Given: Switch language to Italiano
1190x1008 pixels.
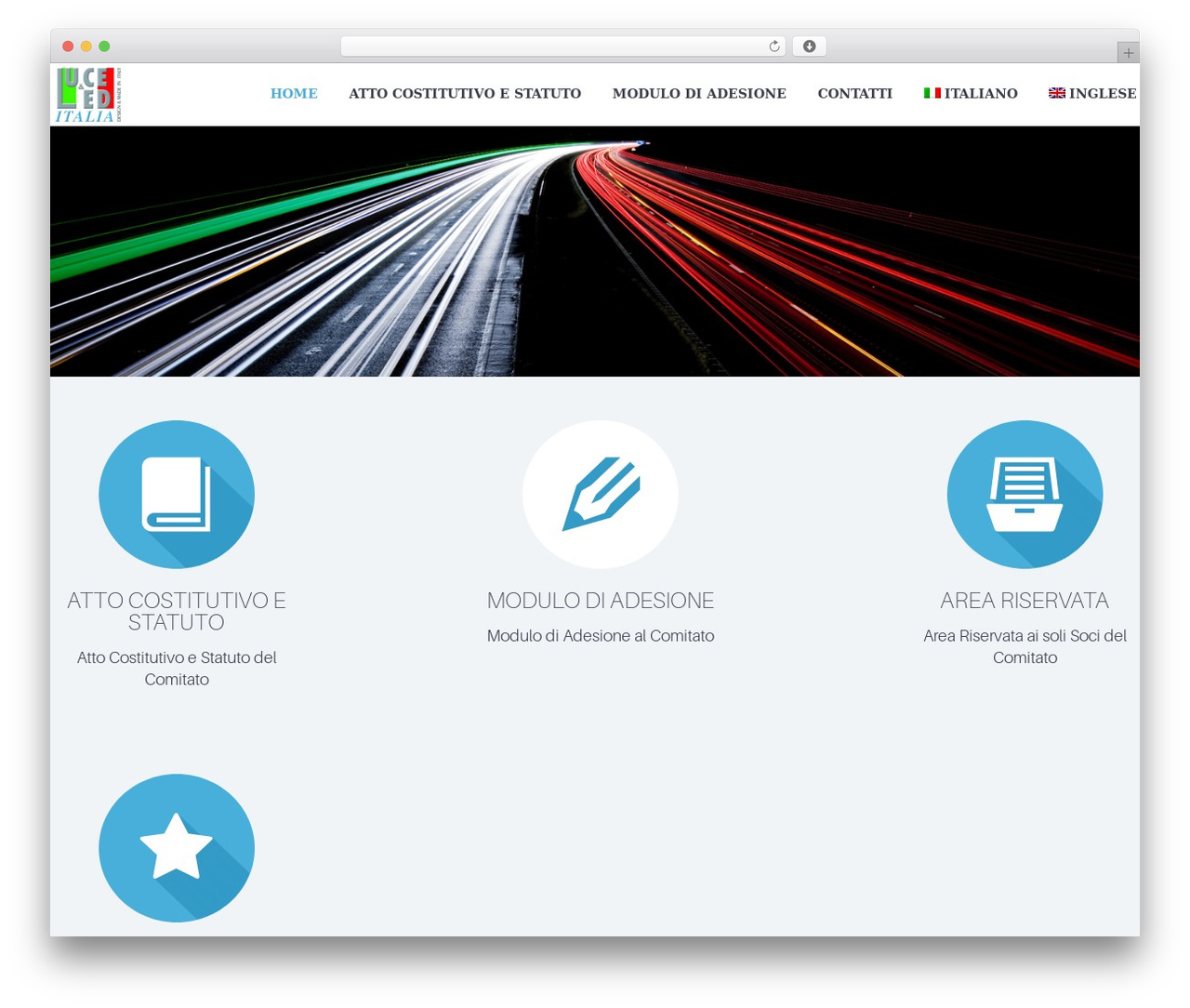Looking at the screenshot, I should click(x=971, y=93).
